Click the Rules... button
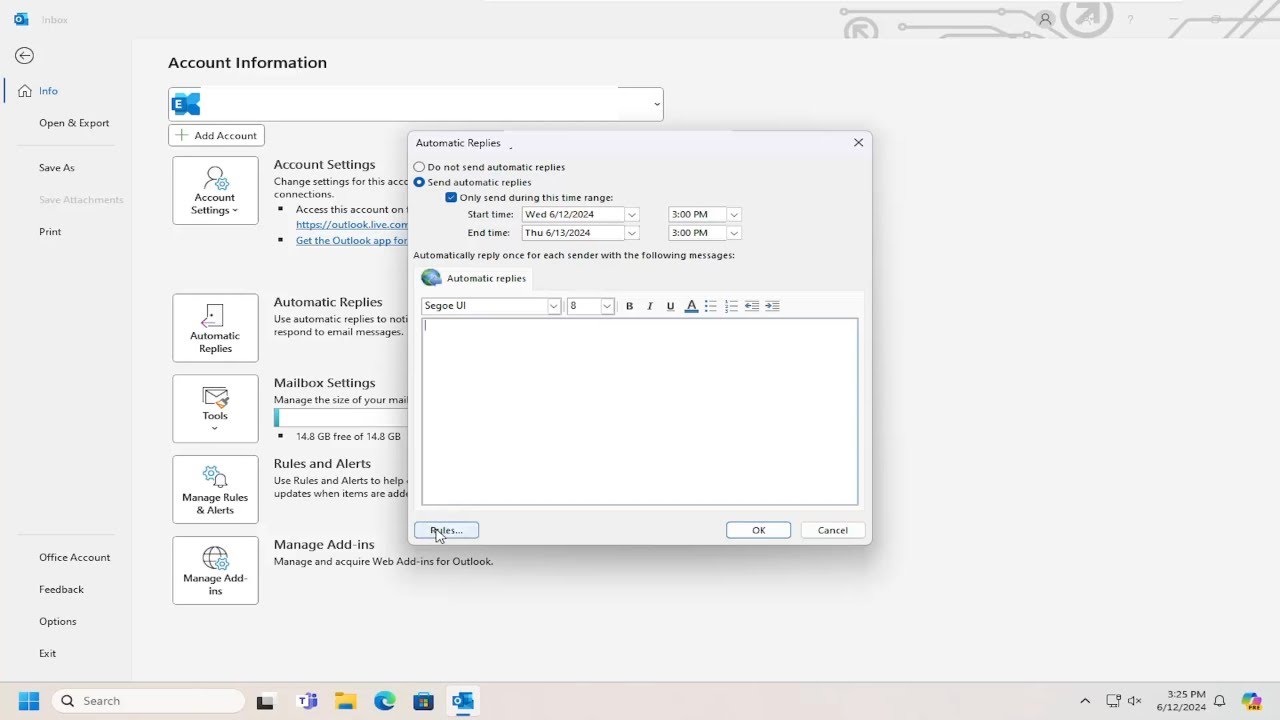 (x=446, y=530)
